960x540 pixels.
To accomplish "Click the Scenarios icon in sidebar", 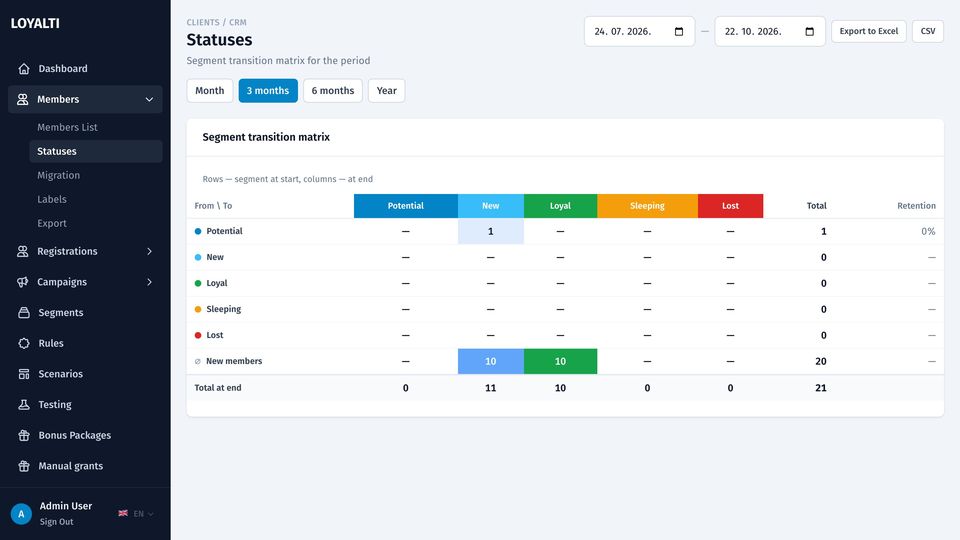I will (24, 373).
